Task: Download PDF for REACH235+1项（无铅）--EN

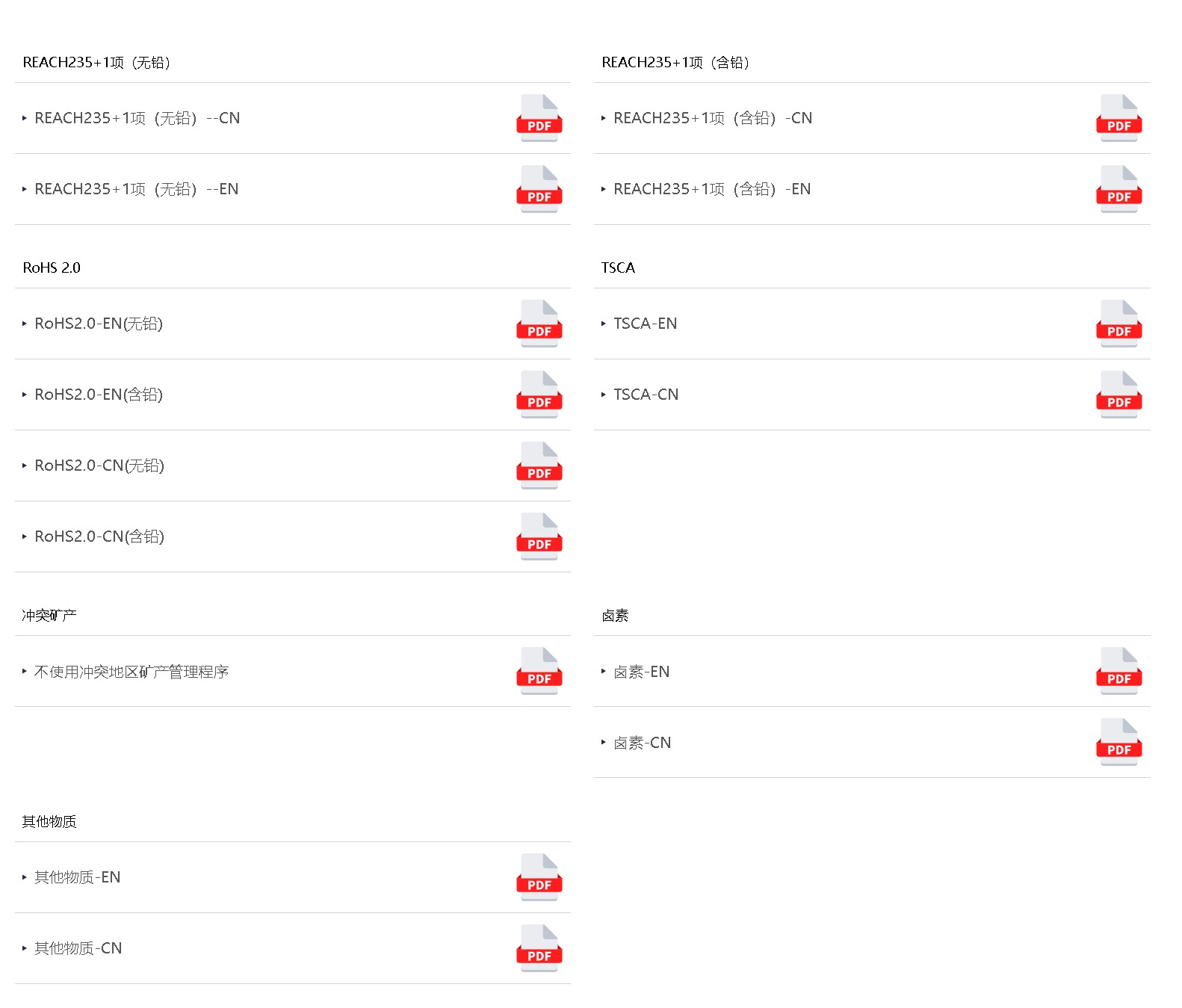Action: (539, 189)
